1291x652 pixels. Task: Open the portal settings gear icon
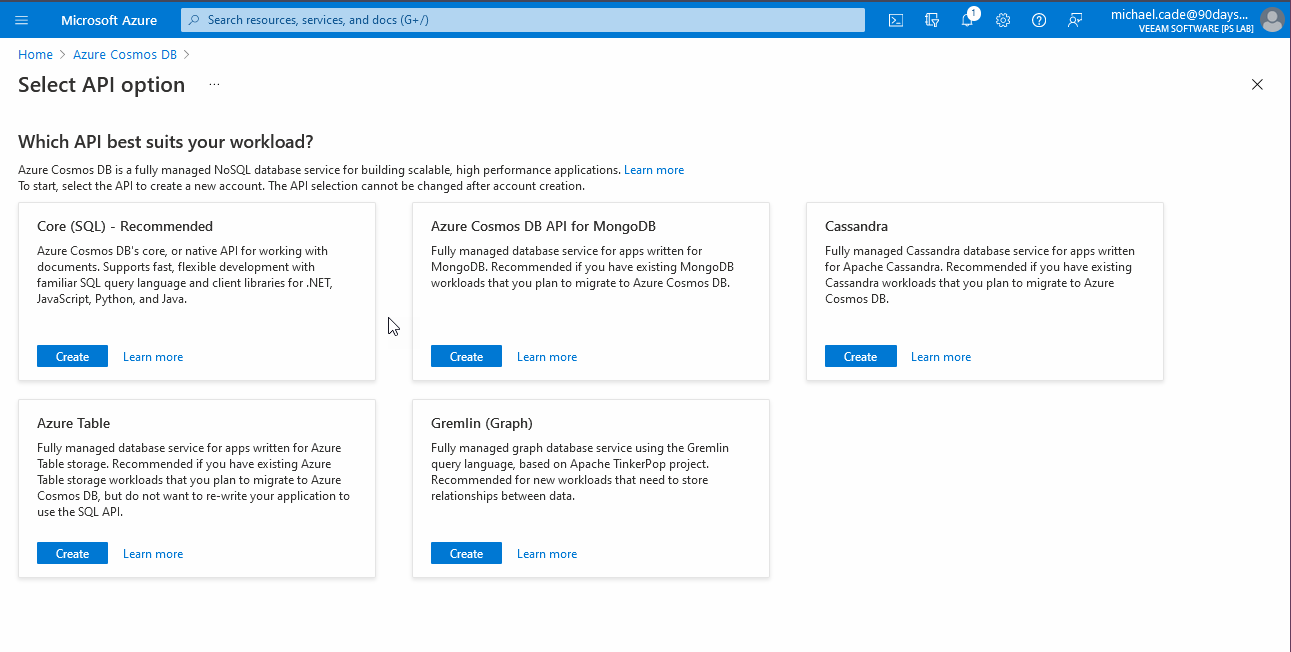(x=1003, y=19)
